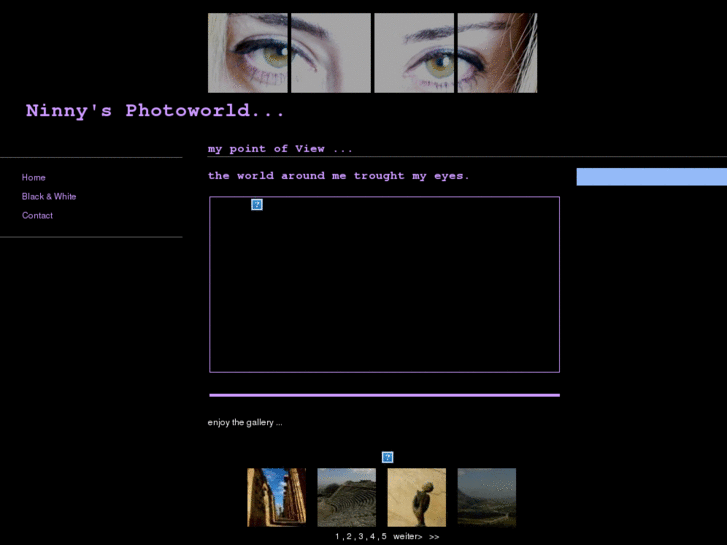Click the broken image icon in main viewer
This screenshot has width=727, height=545.
(257, 205)
